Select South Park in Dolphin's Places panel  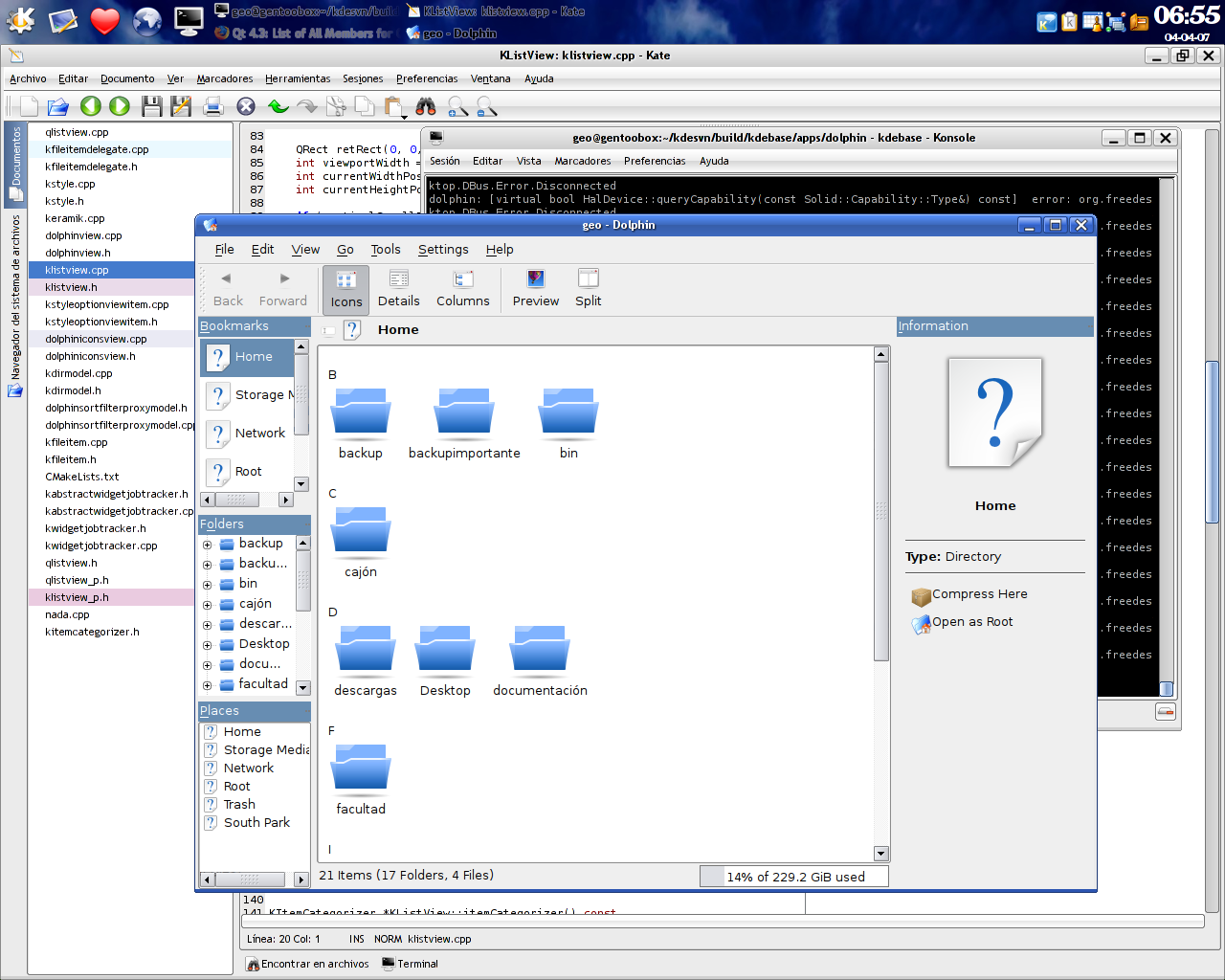pyautogui.click(x=256, y=823)
